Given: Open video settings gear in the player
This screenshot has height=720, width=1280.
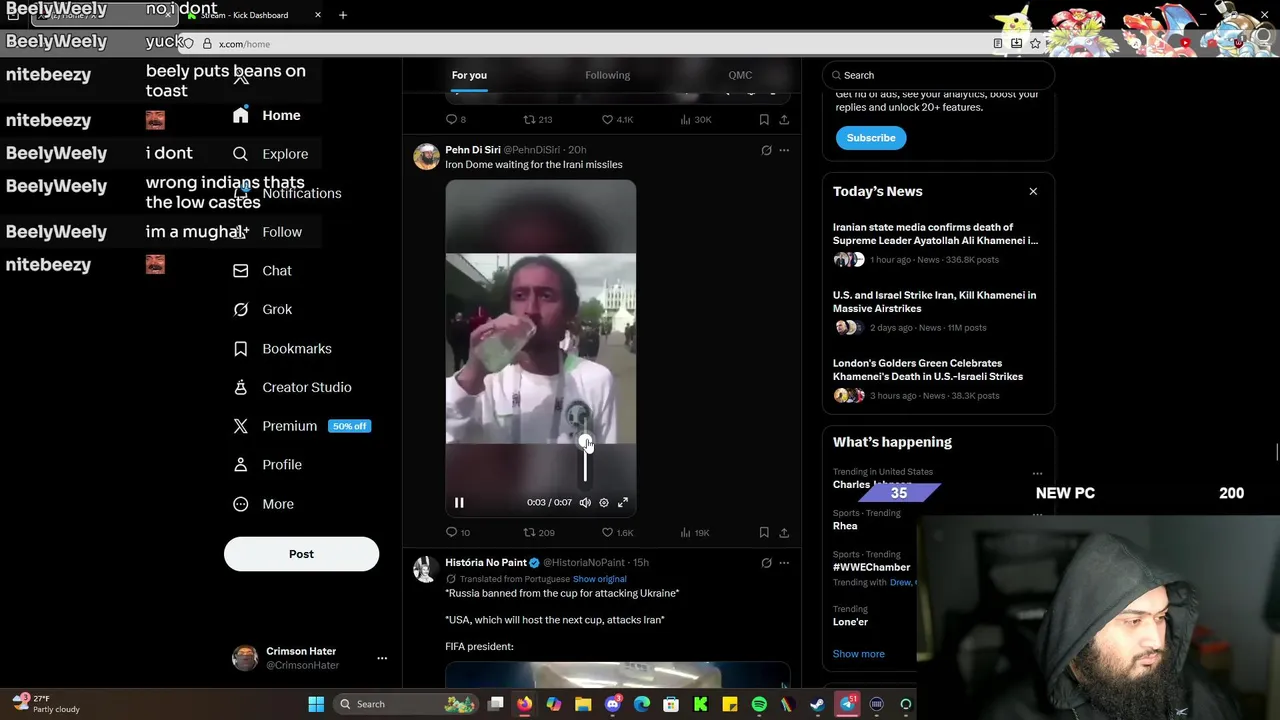Looking at the screenshot, I should coord(604,503).
